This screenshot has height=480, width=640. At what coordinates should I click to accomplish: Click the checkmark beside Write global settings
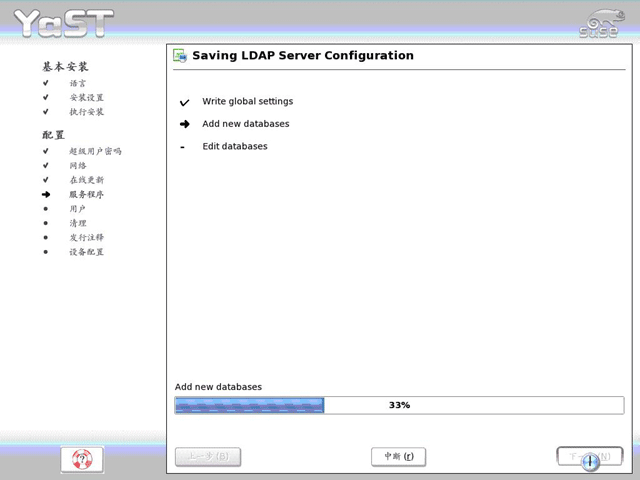pos(184,102)
